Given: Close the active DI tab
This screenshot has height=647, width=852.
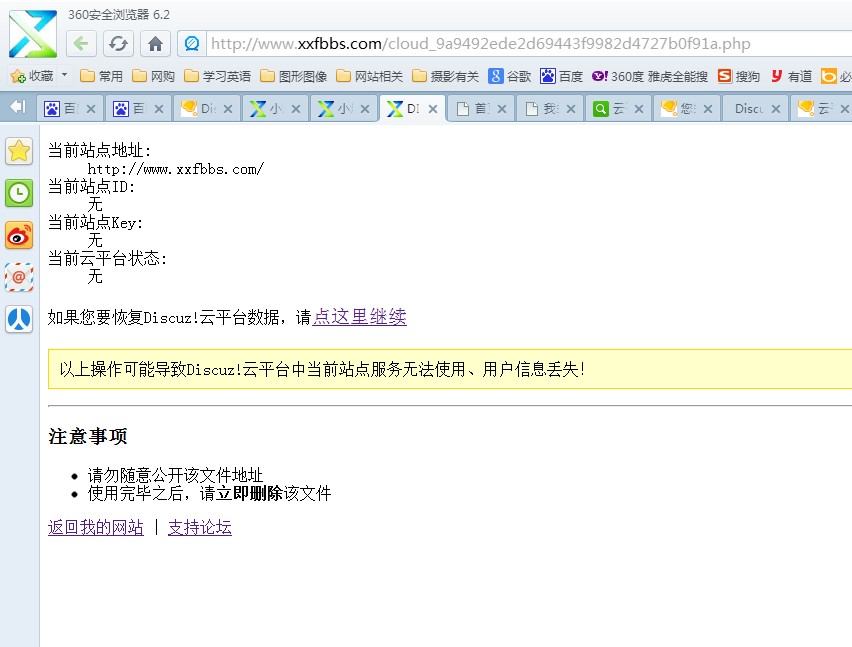Looking at the screenshot, I should [433, 109].
